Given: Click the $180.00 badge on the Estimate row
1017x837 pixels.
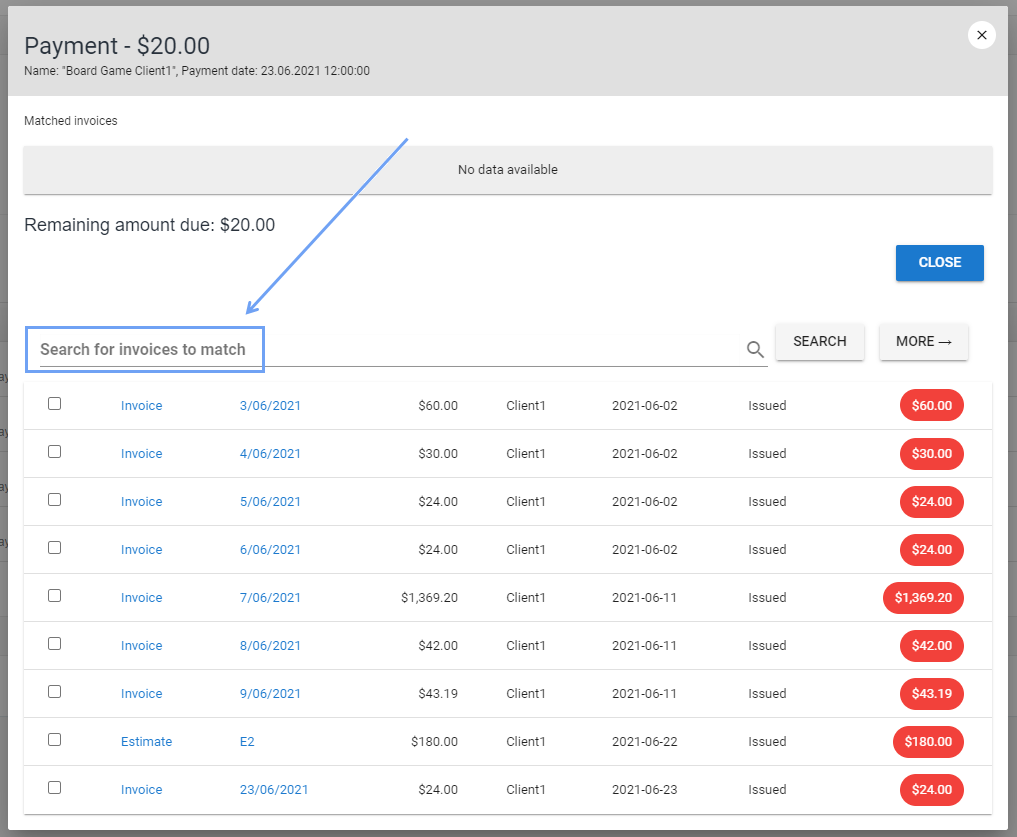Looking at the screenshot, I should 928,741.
